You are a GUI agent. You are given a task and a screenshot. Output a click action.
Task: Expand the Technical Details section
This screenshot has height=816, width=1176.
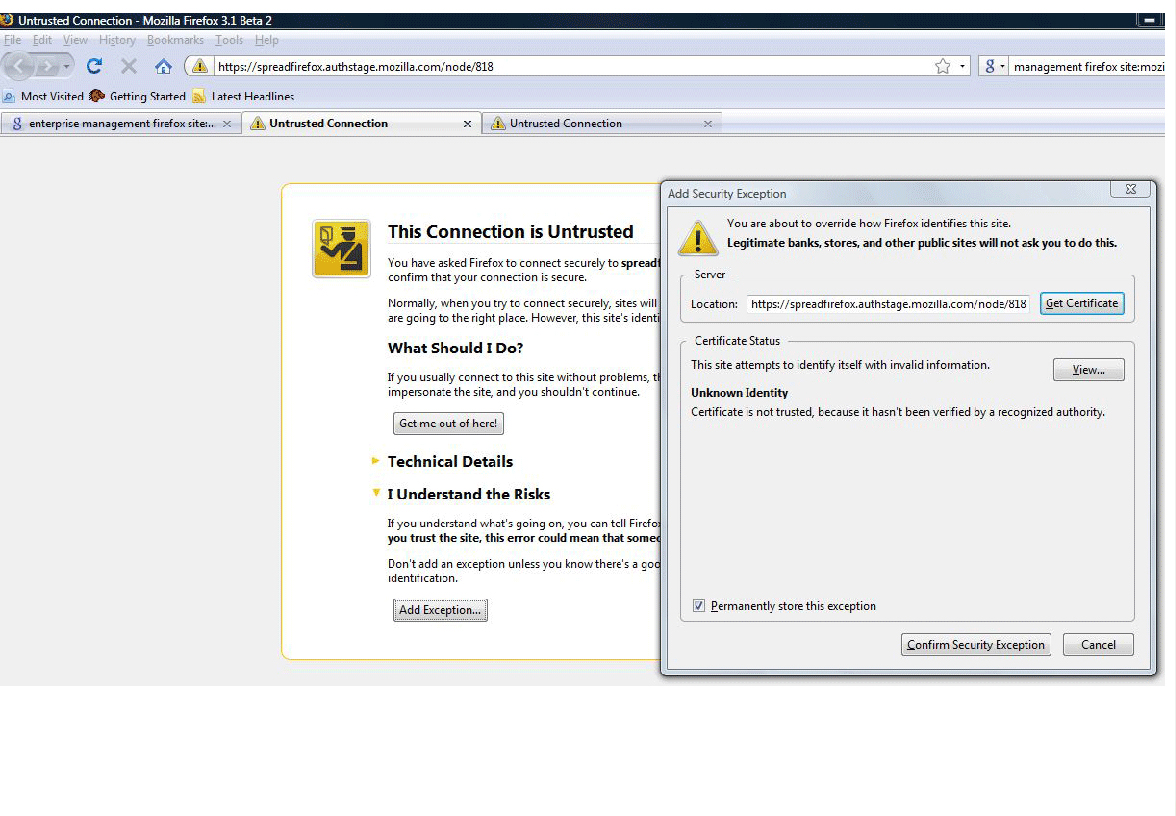450,461
